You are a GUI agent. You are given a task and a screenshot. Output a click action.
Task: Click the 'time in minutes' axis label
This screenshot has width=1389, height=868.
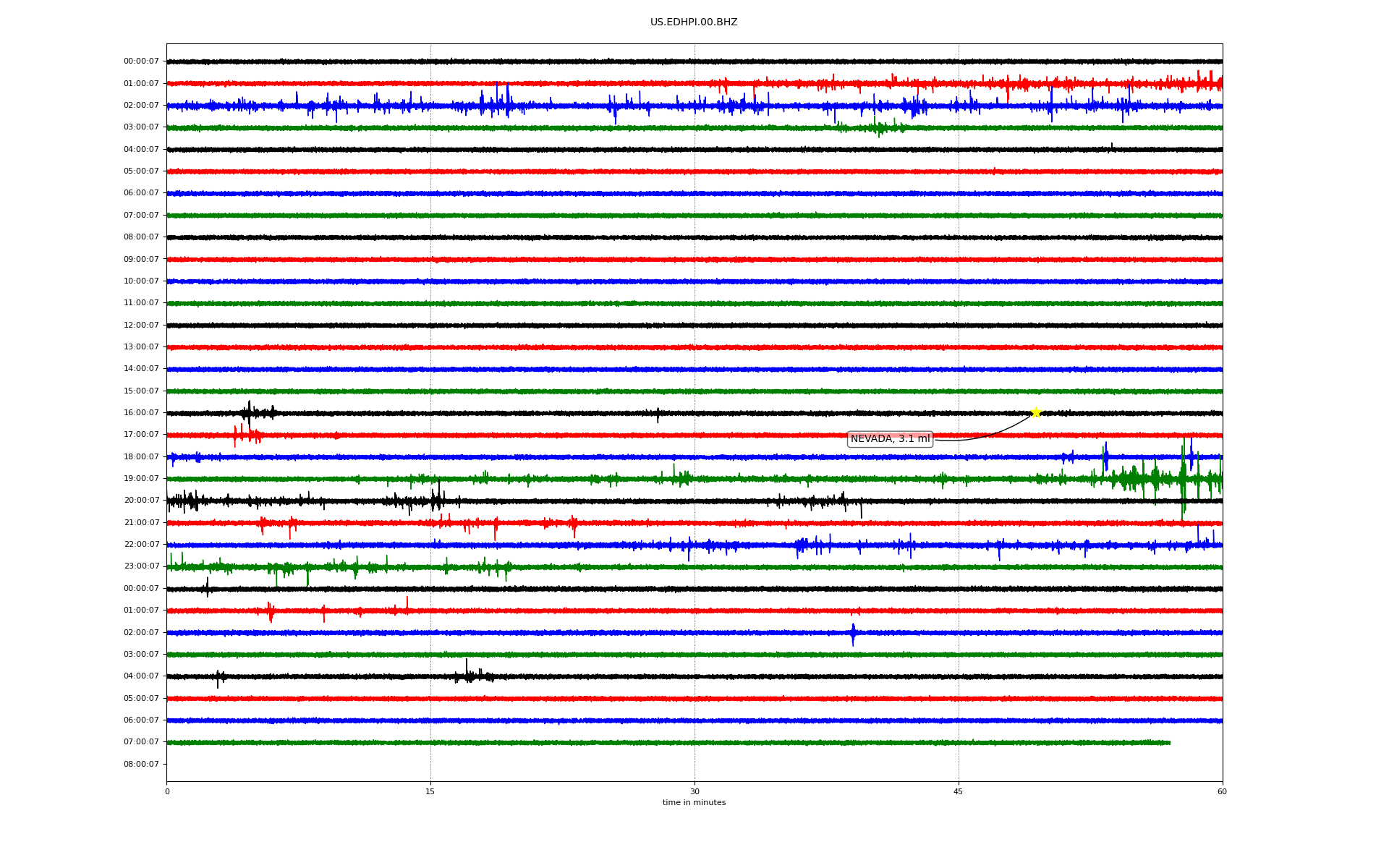tap(694, 803)
